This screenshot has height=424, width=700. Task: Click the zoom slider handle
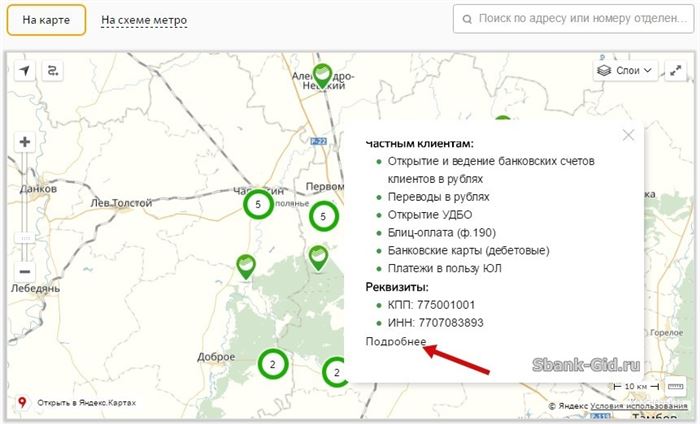point(25,238)
